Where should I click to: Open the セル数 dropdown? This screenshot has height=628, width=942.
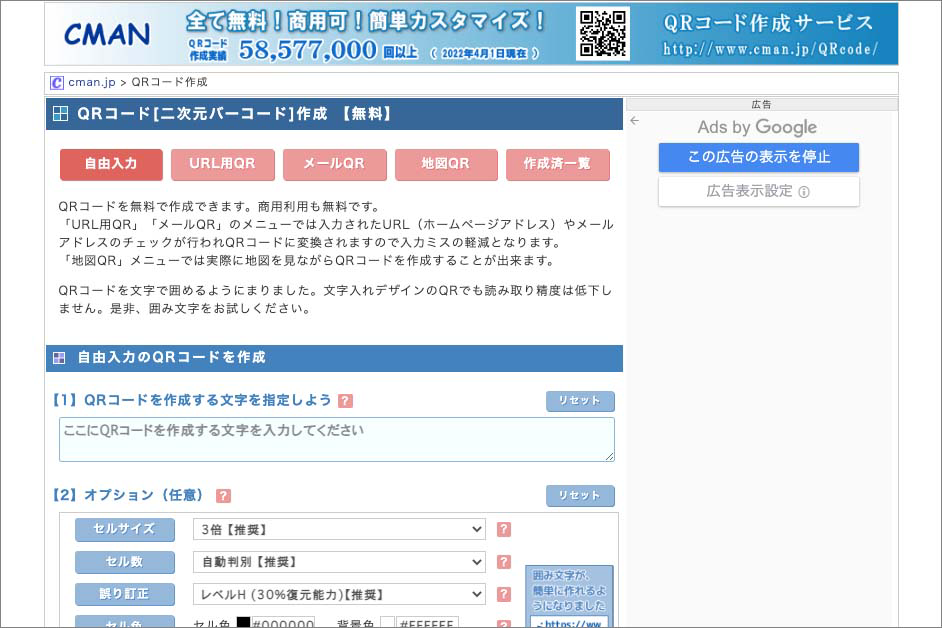point(338,562)
